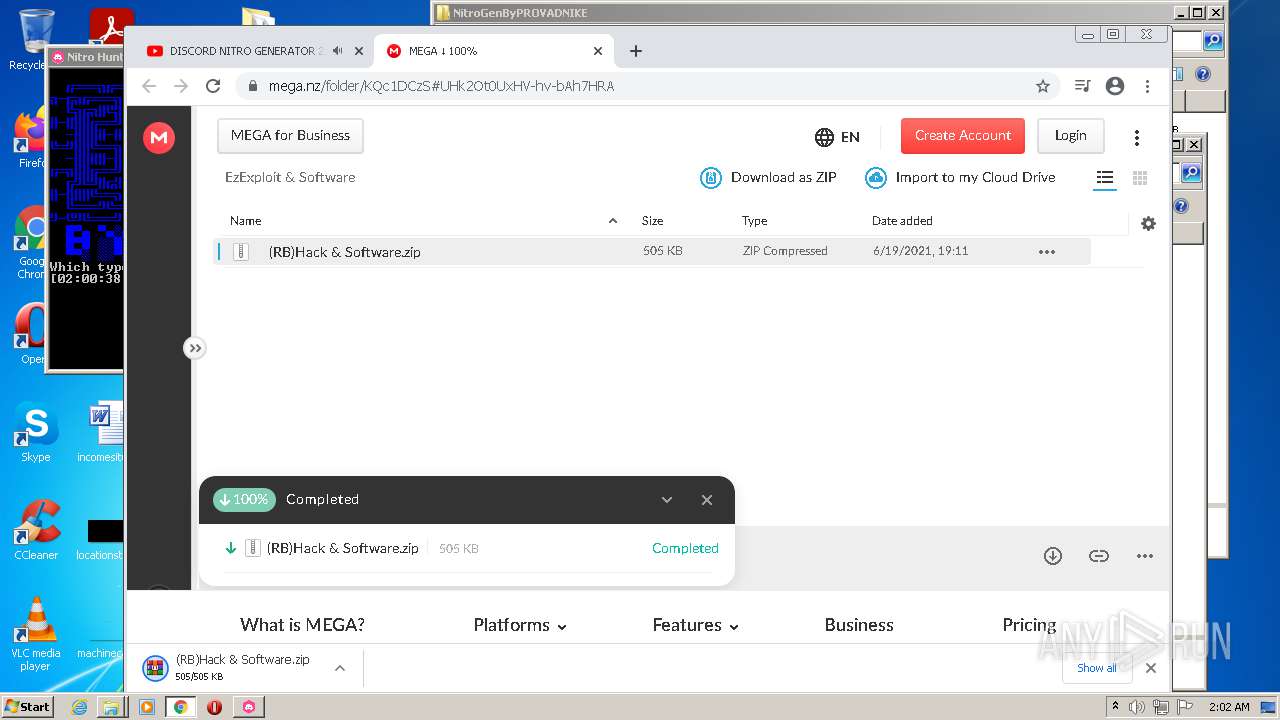Open Chrome three-dot menu

[1147, 86]
